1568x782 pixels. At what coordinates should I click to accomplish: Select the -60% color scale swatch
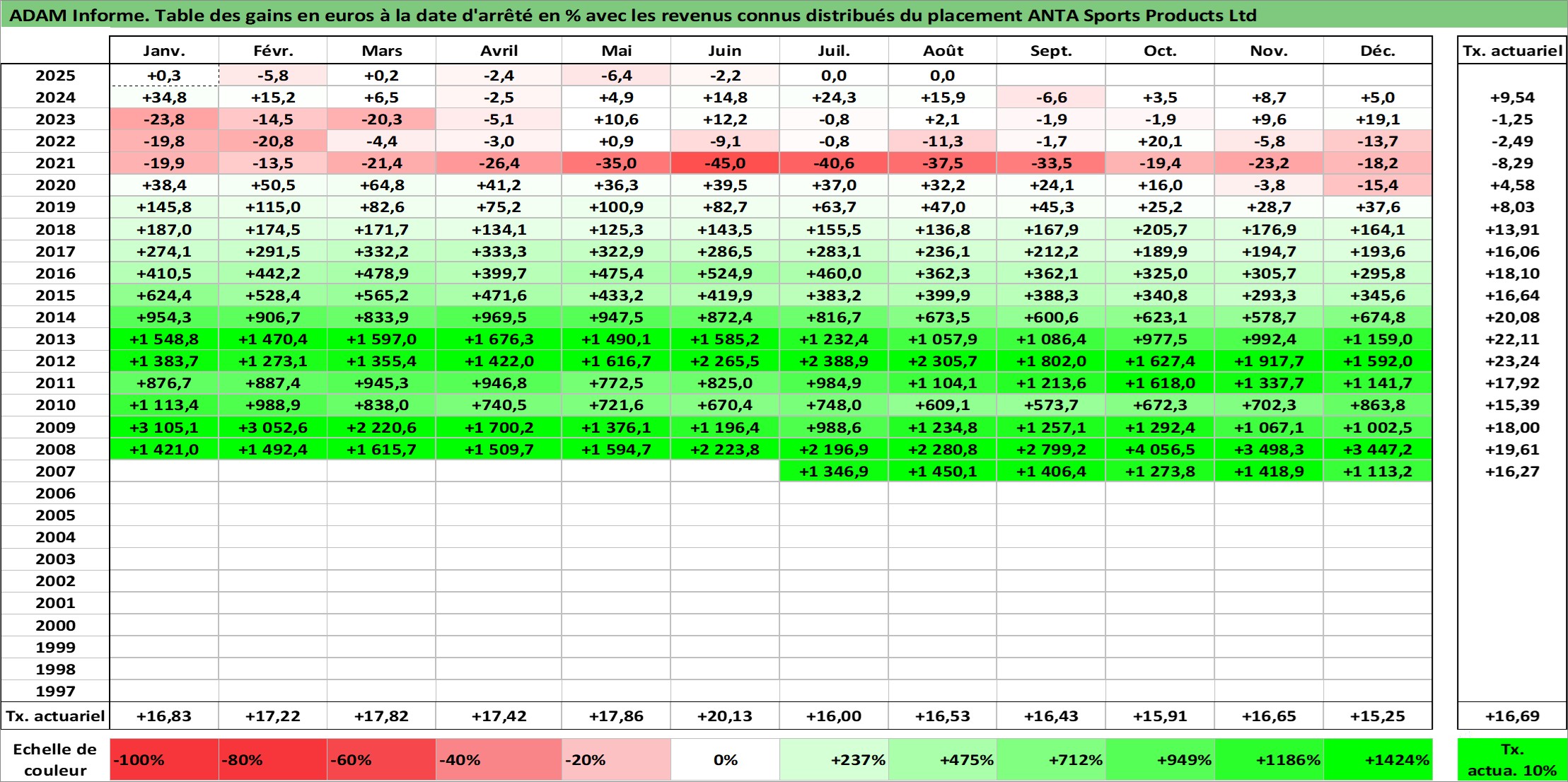382,760
